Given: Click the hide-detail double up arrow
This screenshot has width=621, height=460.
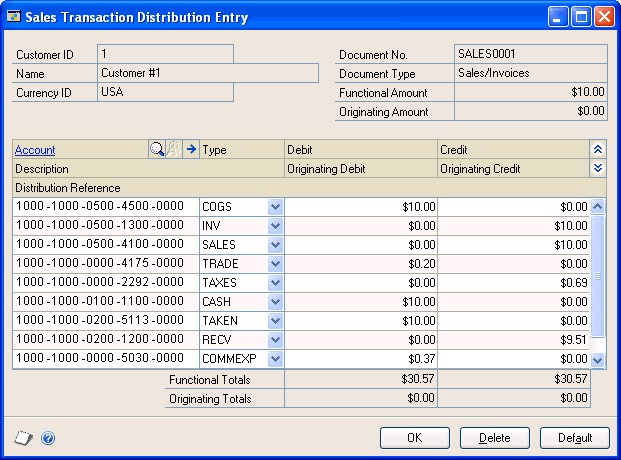Looking at the screenshot, I should 598,149.
